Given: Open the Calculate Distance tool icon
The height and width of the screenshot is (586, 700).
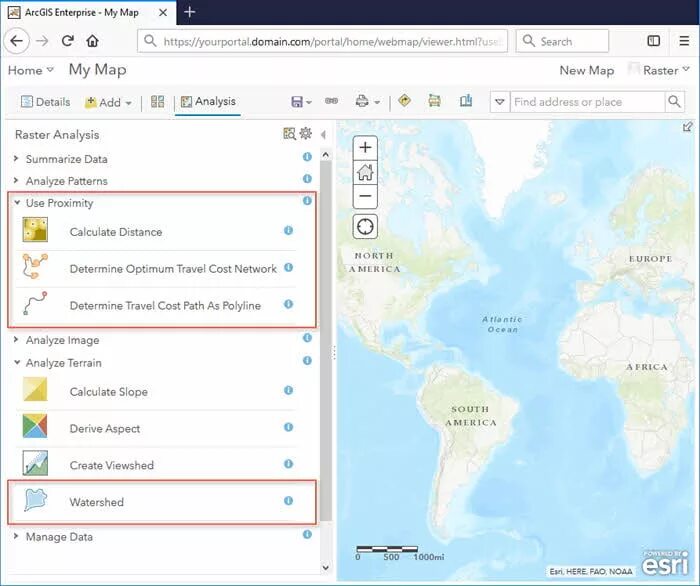Looking at the screenshot, I should [x=35, y=229].
